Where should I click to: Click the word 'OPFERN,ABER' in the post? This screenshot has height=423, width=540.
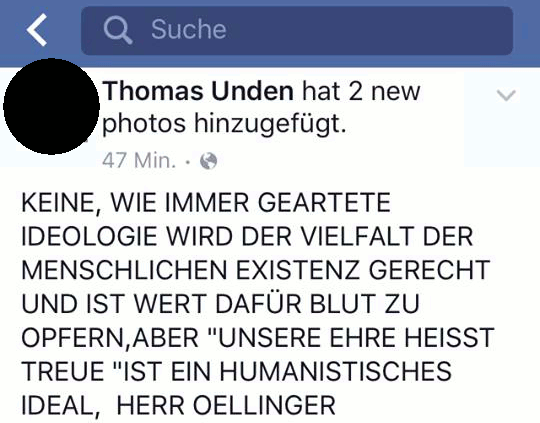pyautogui.click(x=110, y=338)
